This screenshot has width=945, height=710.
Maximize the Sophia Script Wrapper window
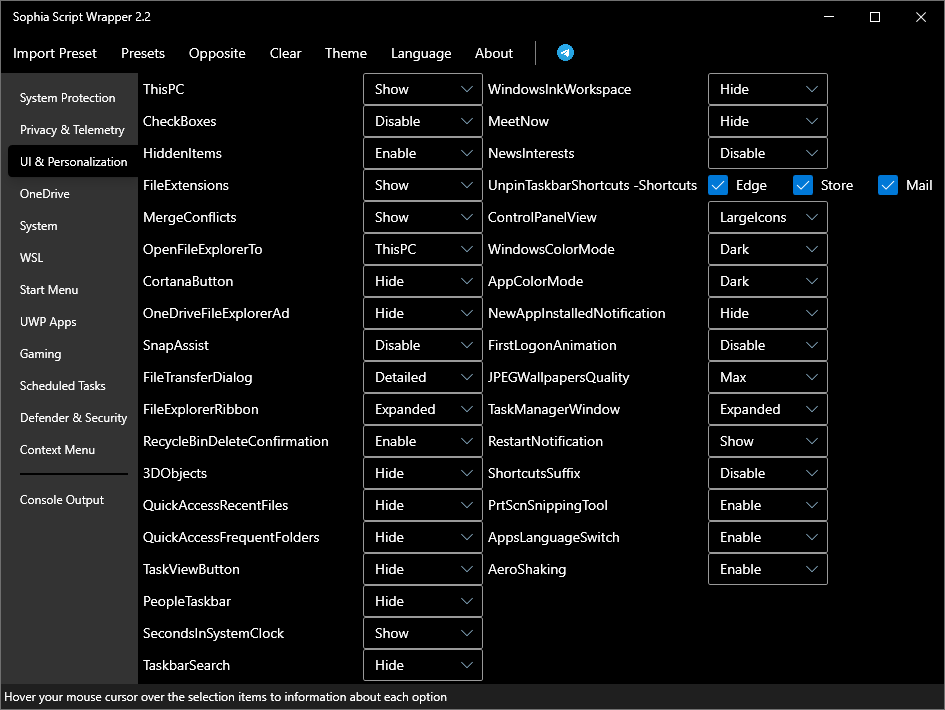coord(874,17)
